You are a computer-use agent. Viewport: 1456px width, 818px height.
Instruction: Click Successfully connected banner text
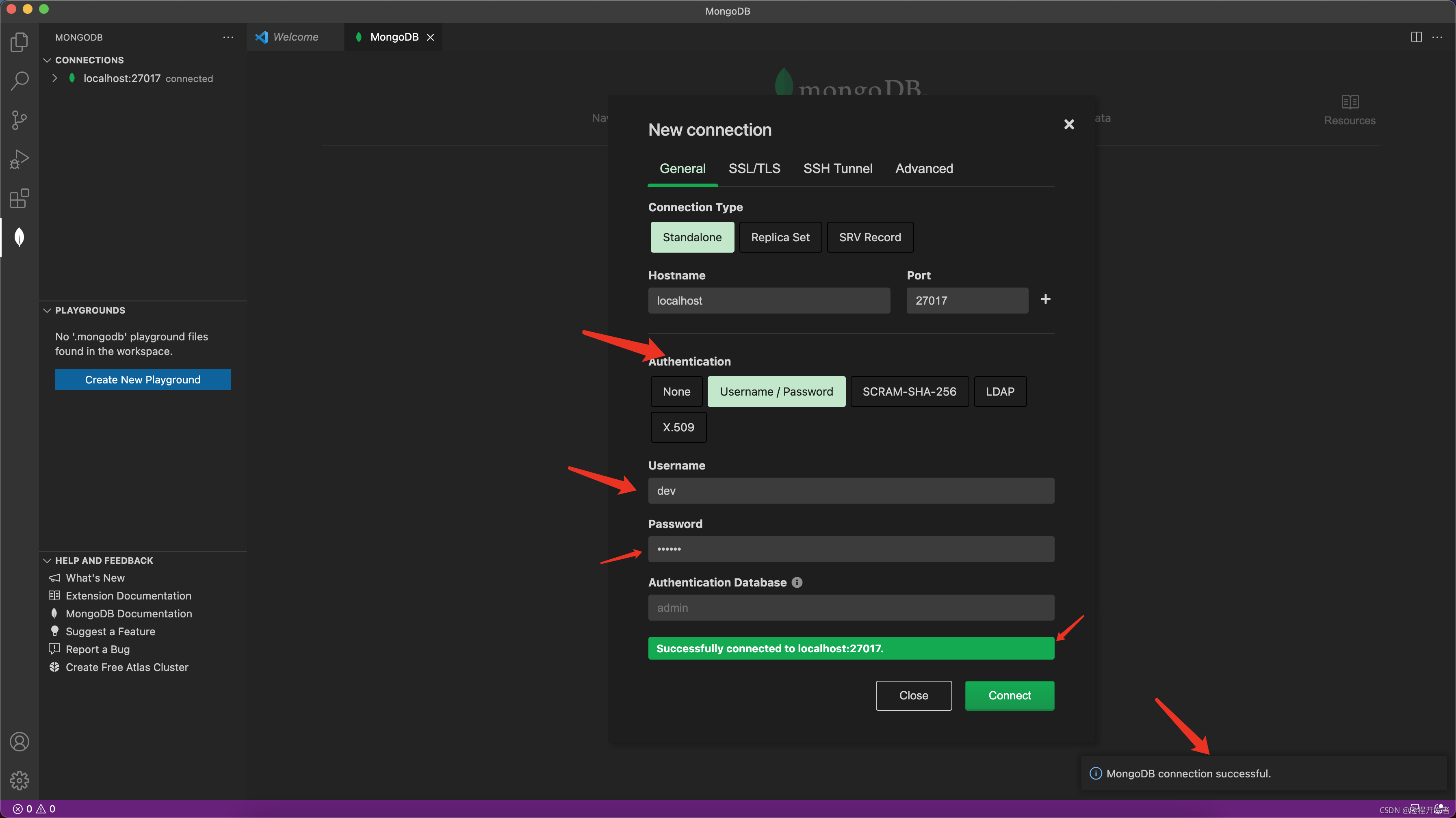tap(769, 649)
